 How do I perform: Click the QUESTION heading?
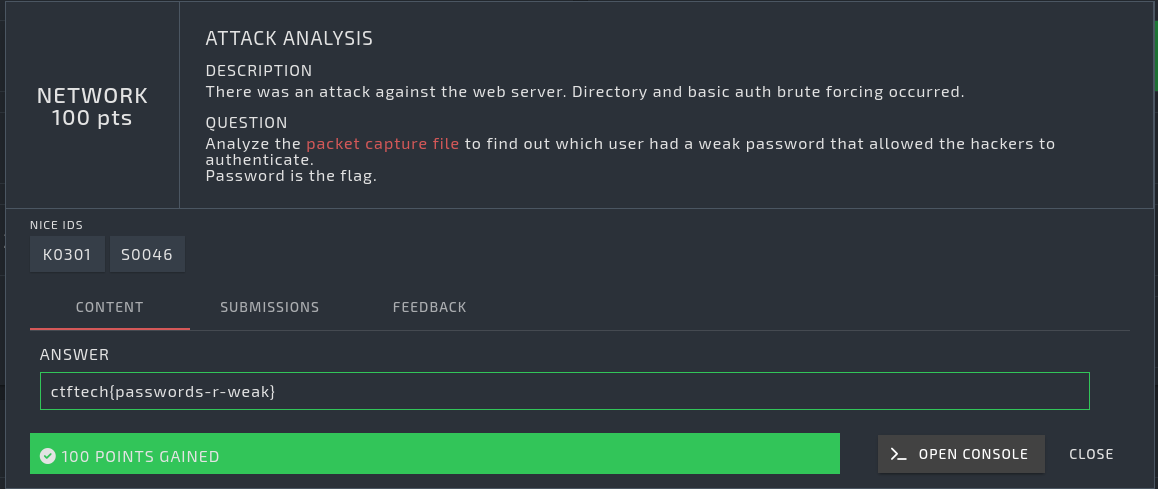tap(246, 123)
